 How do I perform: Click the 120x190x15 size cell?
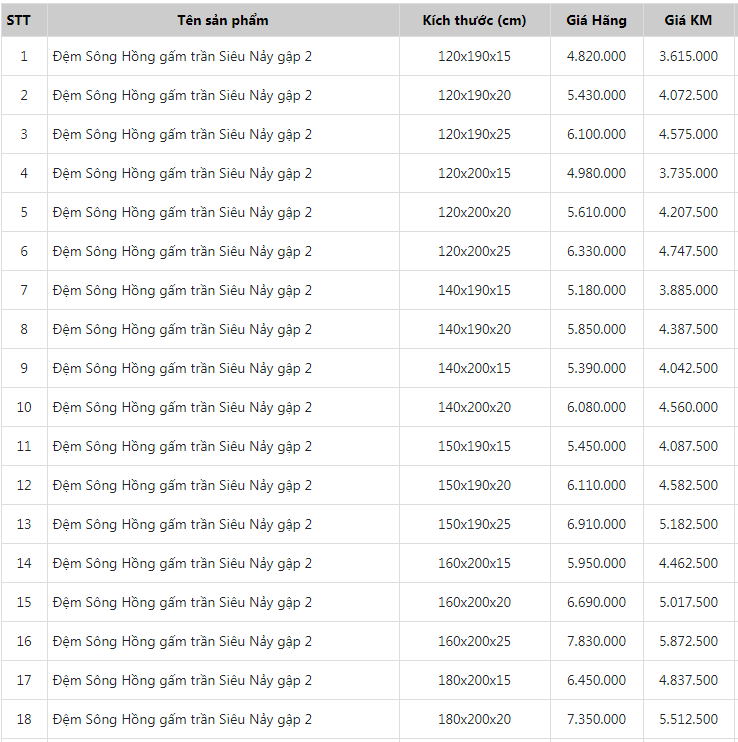474,56
